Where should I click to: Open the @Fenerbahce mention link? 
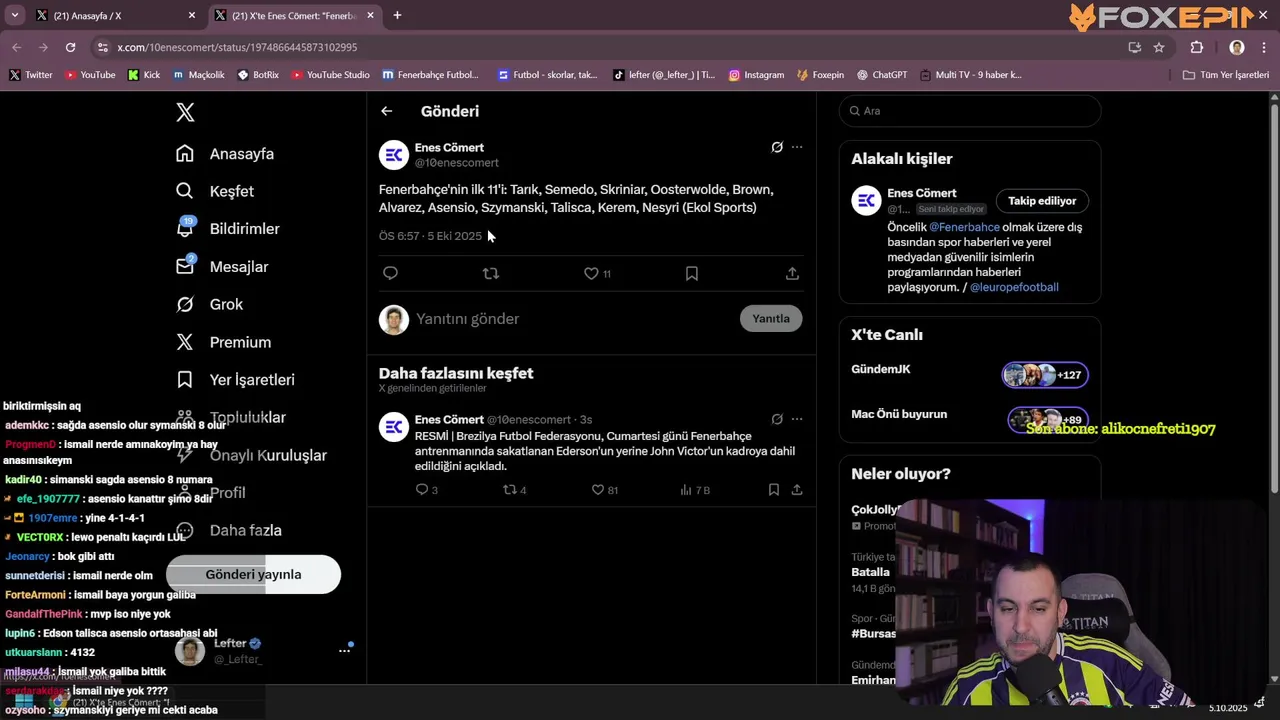964,227
